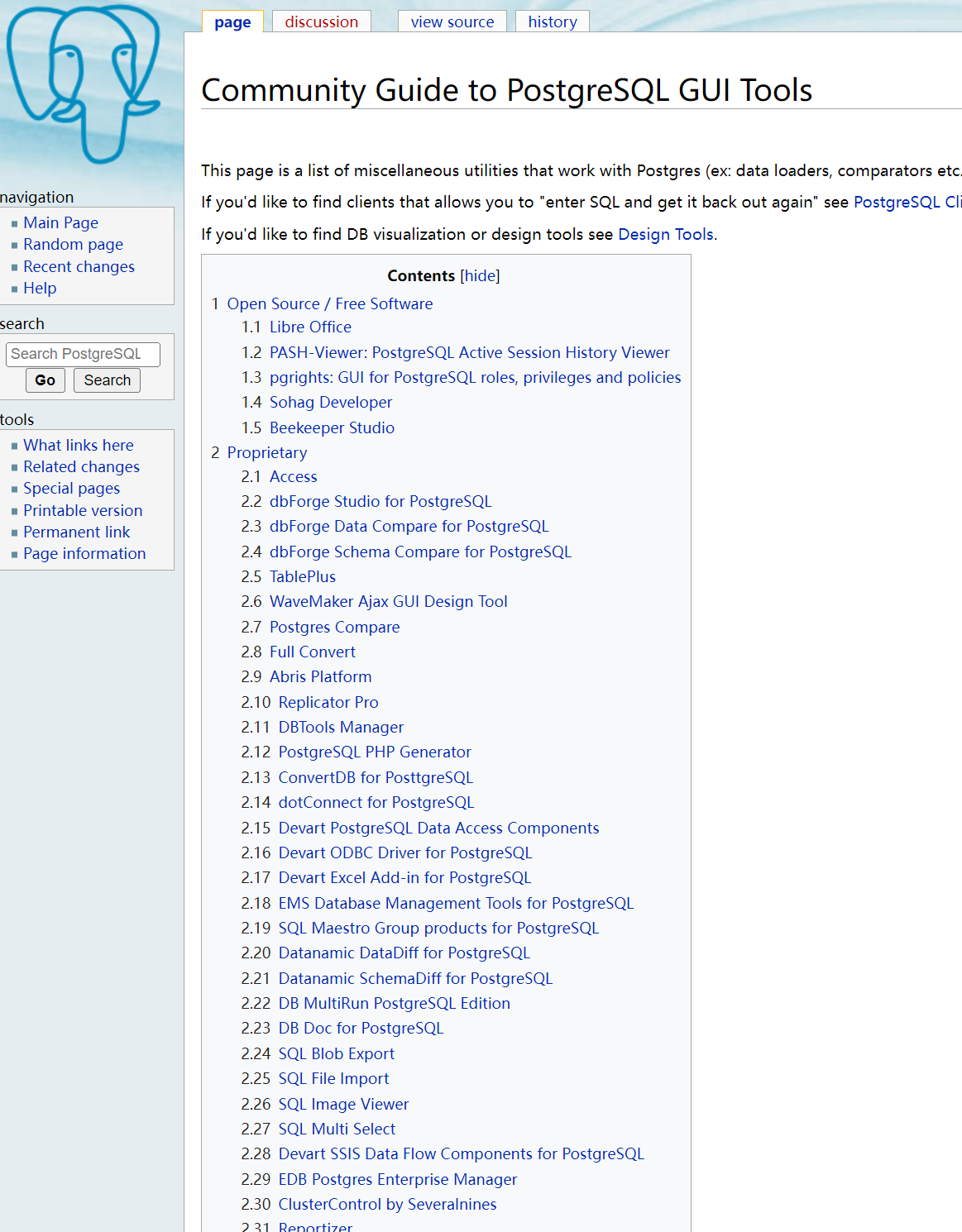Hide the Contents table via [hide]
The image size is (962, 1232).
click(x=480, y=276)
